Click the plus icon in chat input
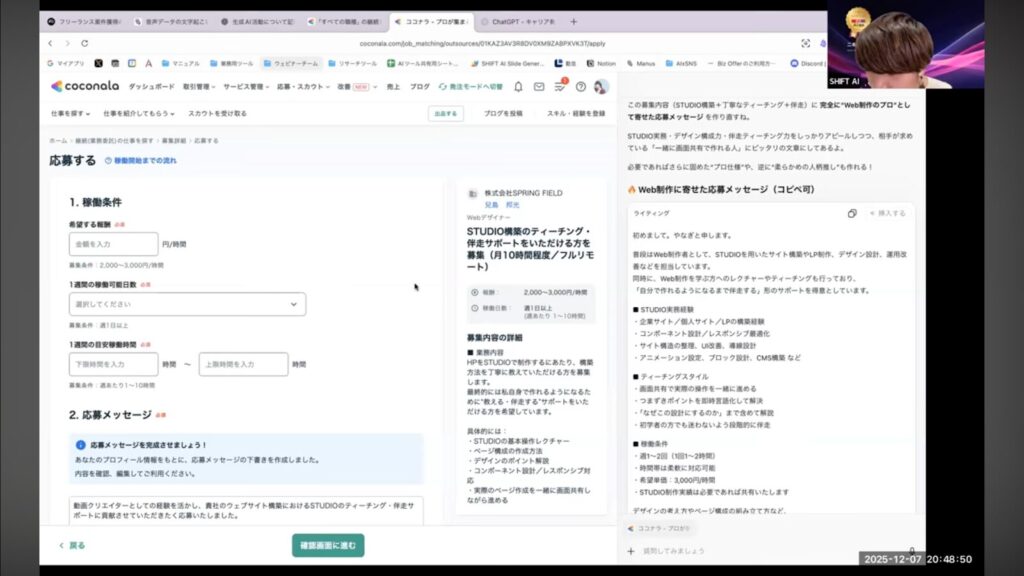The image size is (1024, 576). [630, 550]
